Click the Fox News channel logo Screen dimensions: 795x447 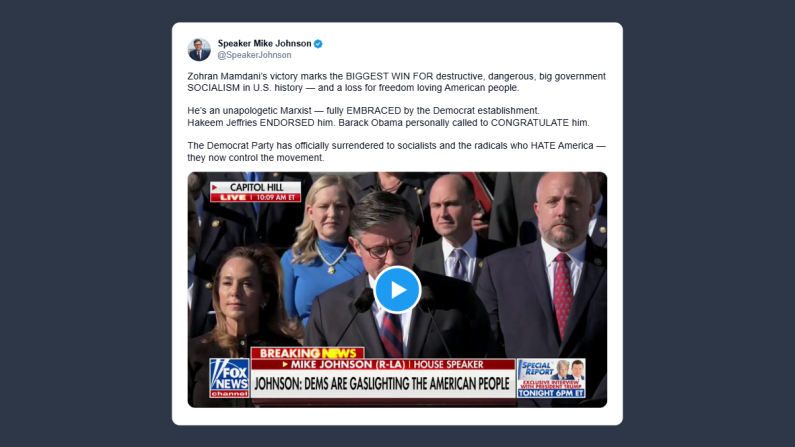pyautogui.click(x=229, y=378)
